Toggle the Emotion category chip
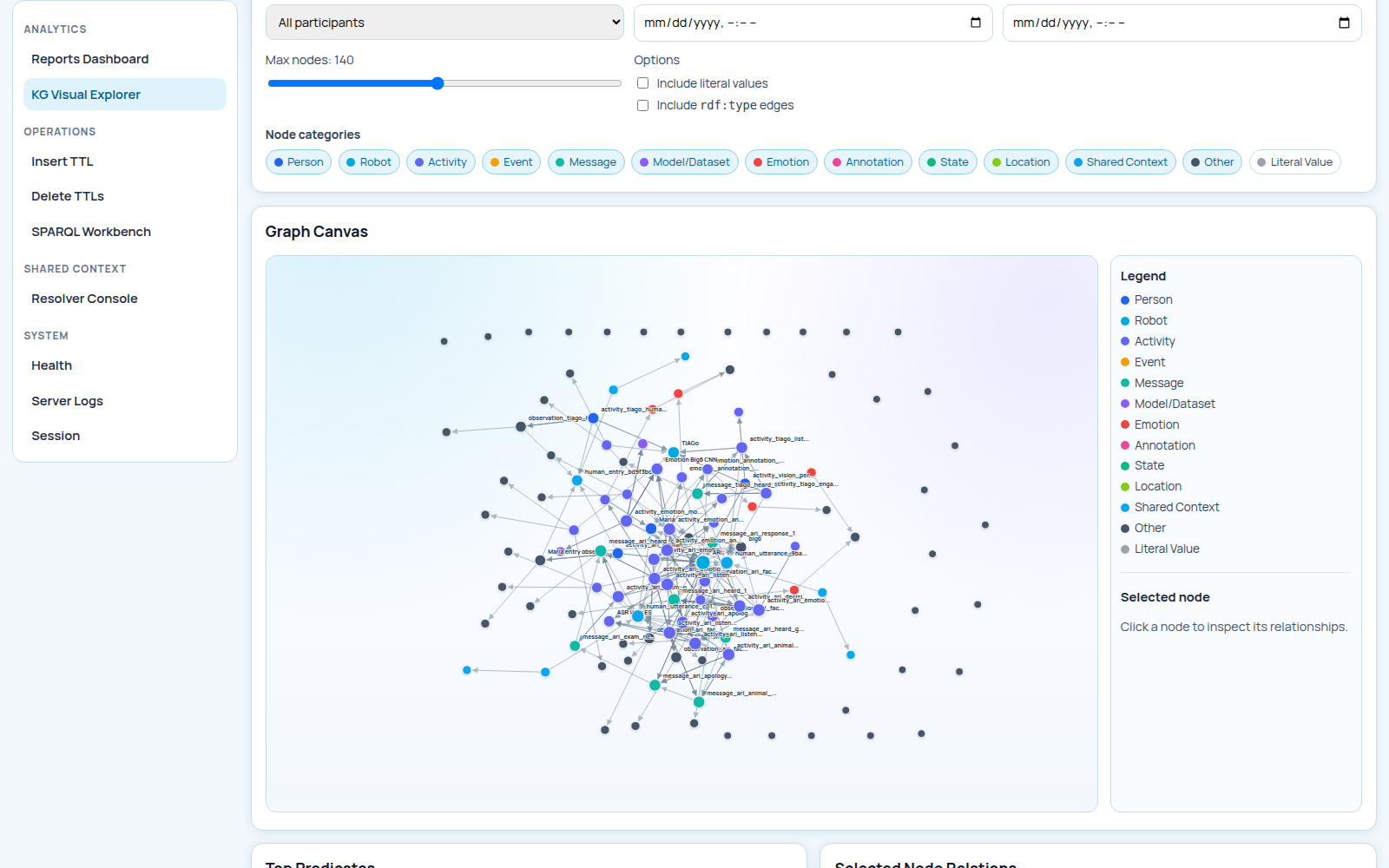 click(x=781, y=162)
